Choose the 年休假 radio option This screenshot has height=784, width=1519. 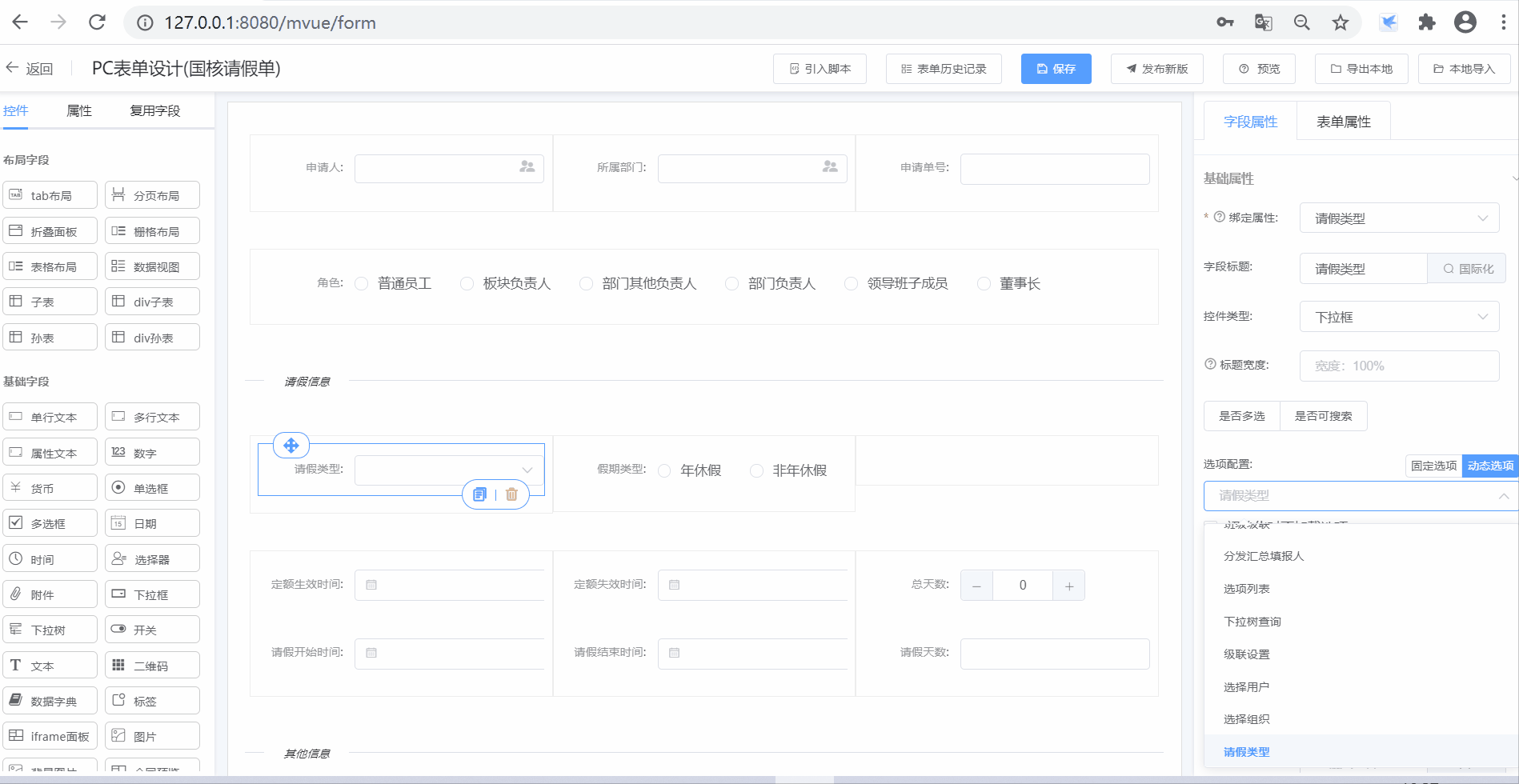click(x=664, y=471)
